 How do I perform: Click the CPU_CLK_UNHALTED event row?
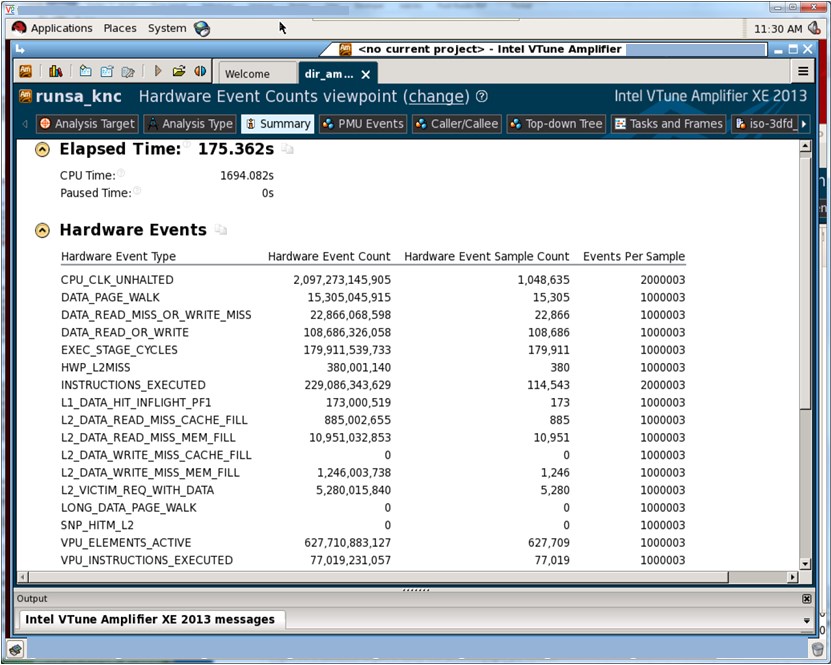[373, 280]
